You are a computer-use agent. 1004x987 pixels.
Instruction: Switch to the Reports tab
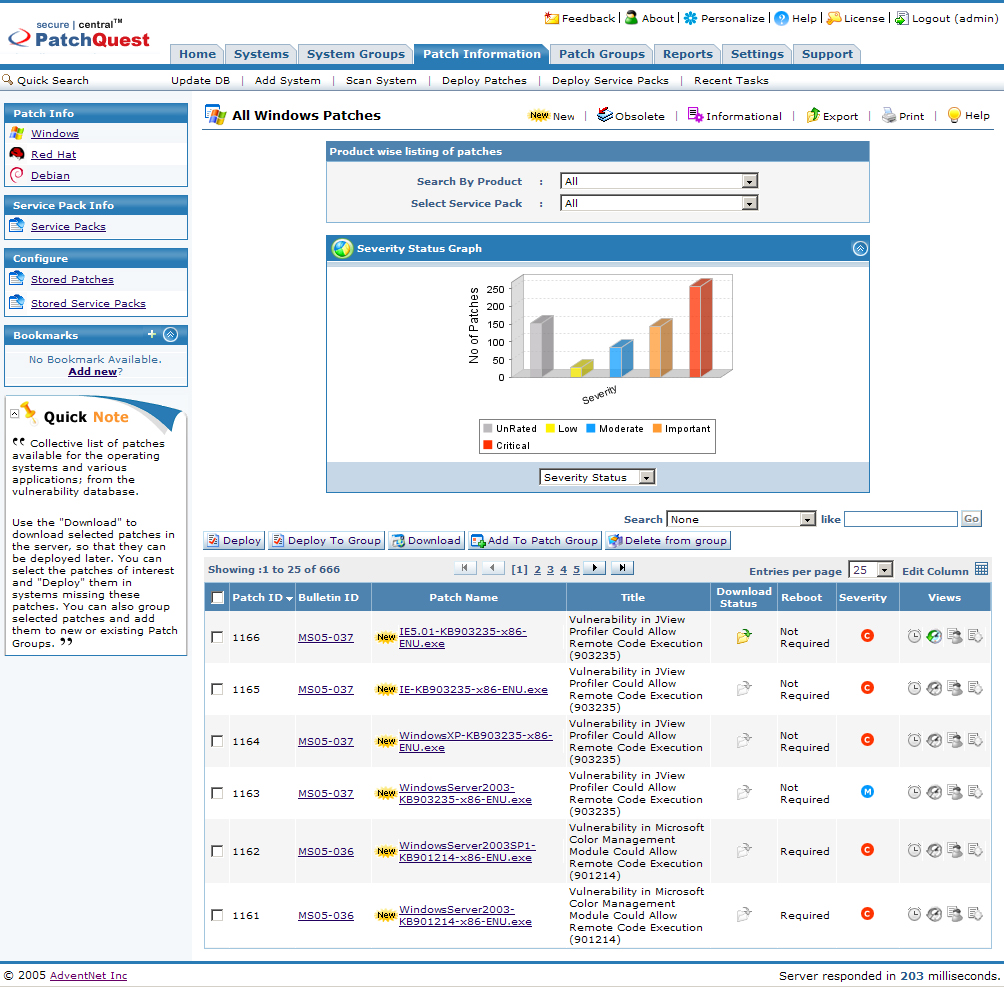click(688, 54)
